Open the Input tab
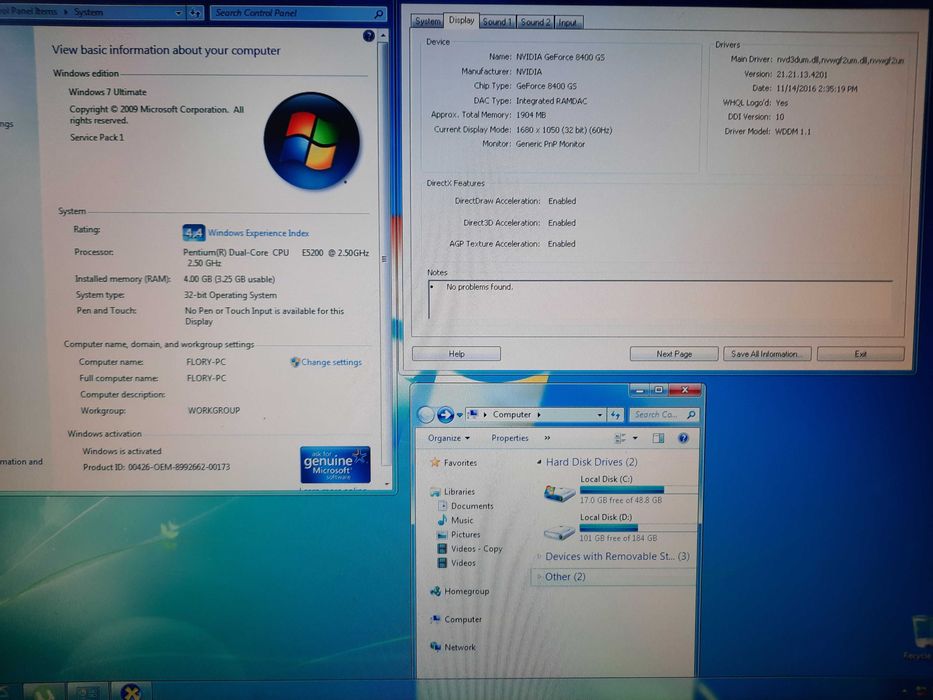 click(x=568, y=23)
